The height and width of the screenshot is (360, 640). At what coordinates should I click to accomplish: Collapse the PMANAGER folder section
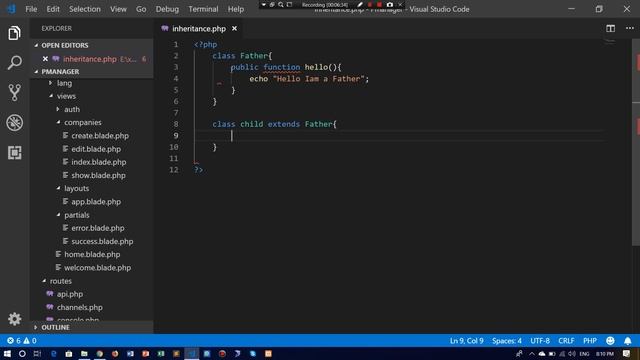36,71
